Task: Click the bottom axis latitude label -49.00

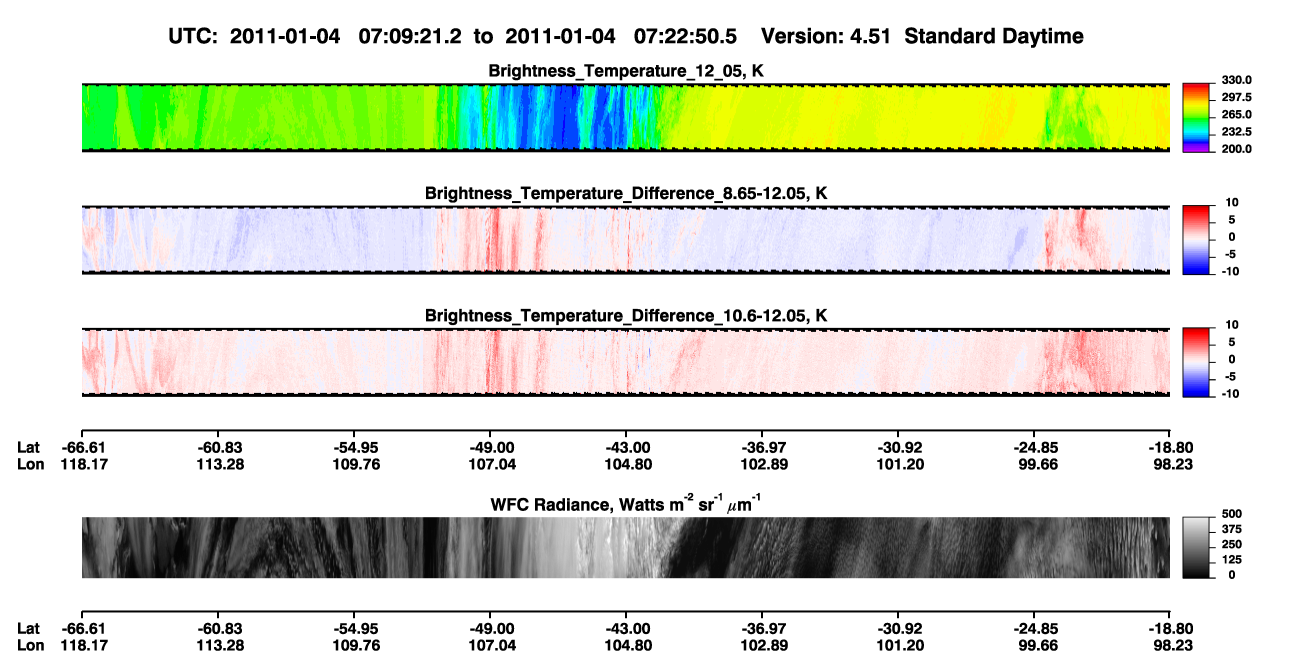Action: (489, 629)
